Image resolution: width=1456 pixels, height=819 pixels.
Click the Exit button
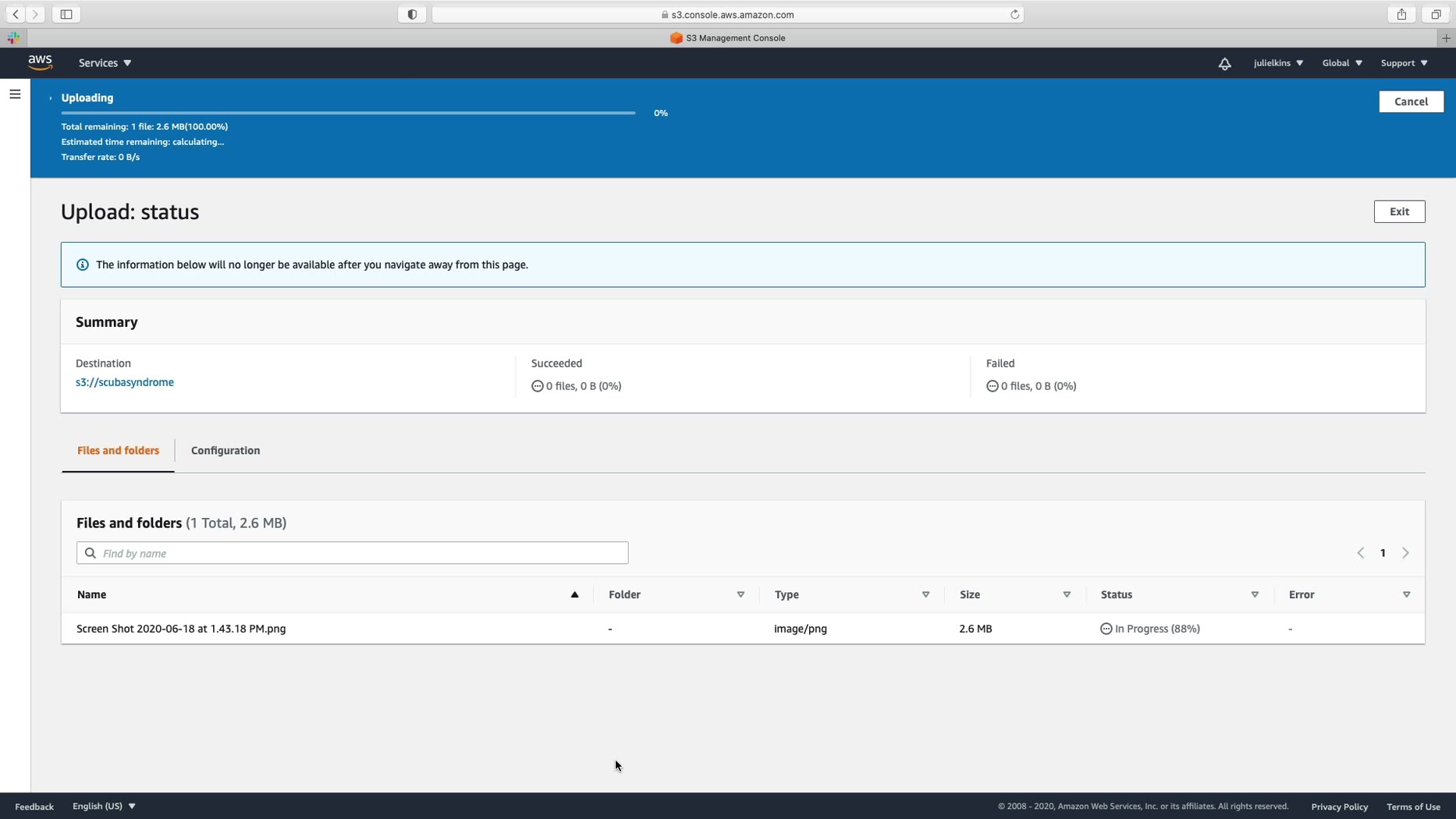coord(1399,211)
